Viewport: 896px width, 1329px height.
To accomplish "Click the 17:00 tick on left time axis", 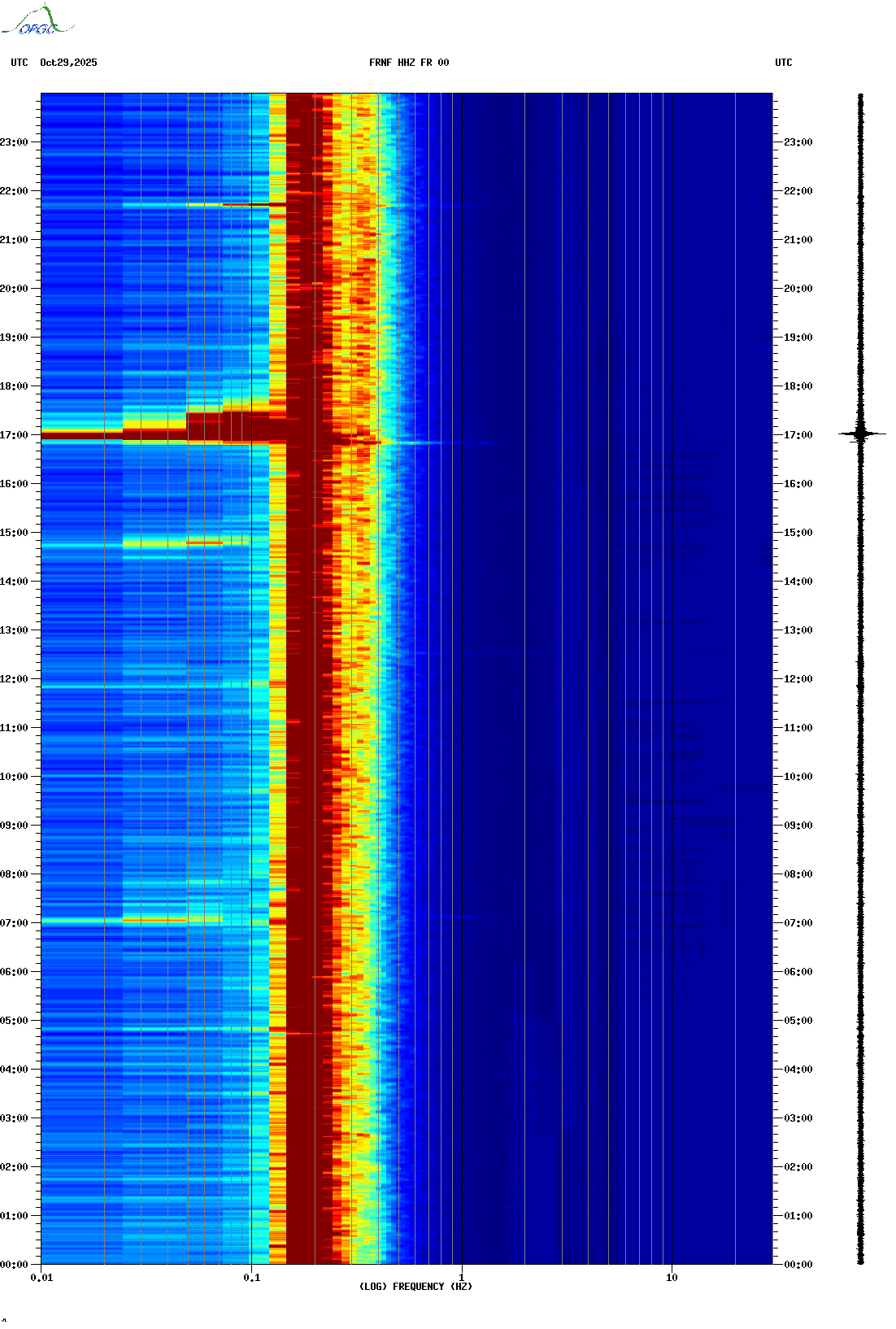I will point(15,435).
